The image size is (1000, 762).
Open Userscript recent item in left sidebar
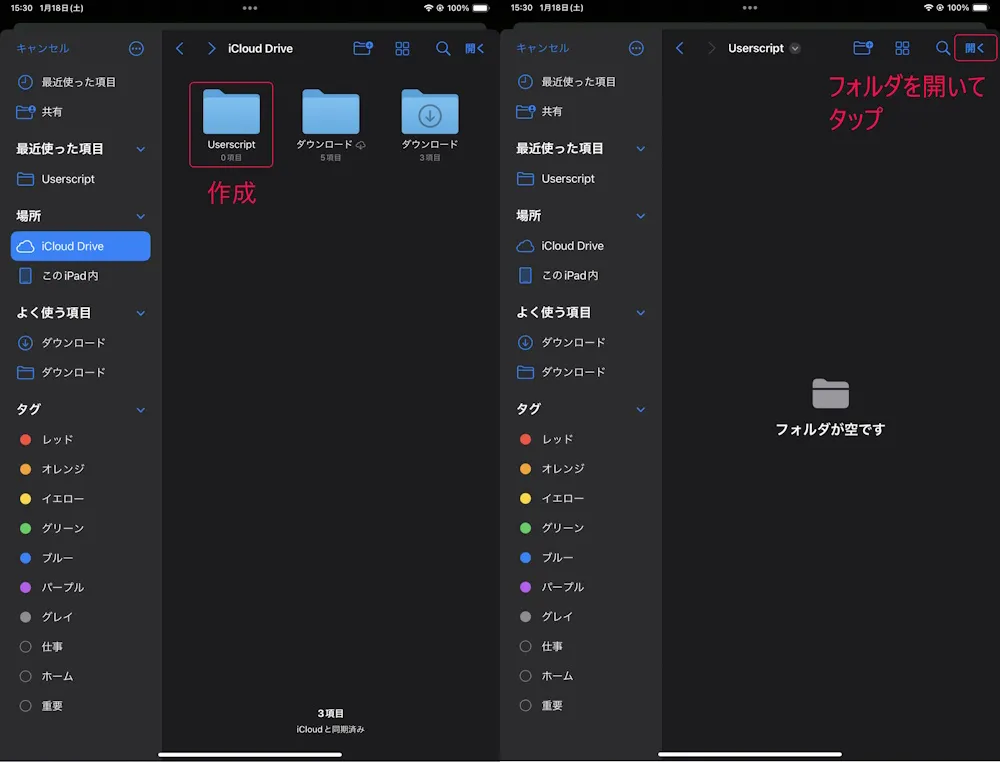(80, 179)
